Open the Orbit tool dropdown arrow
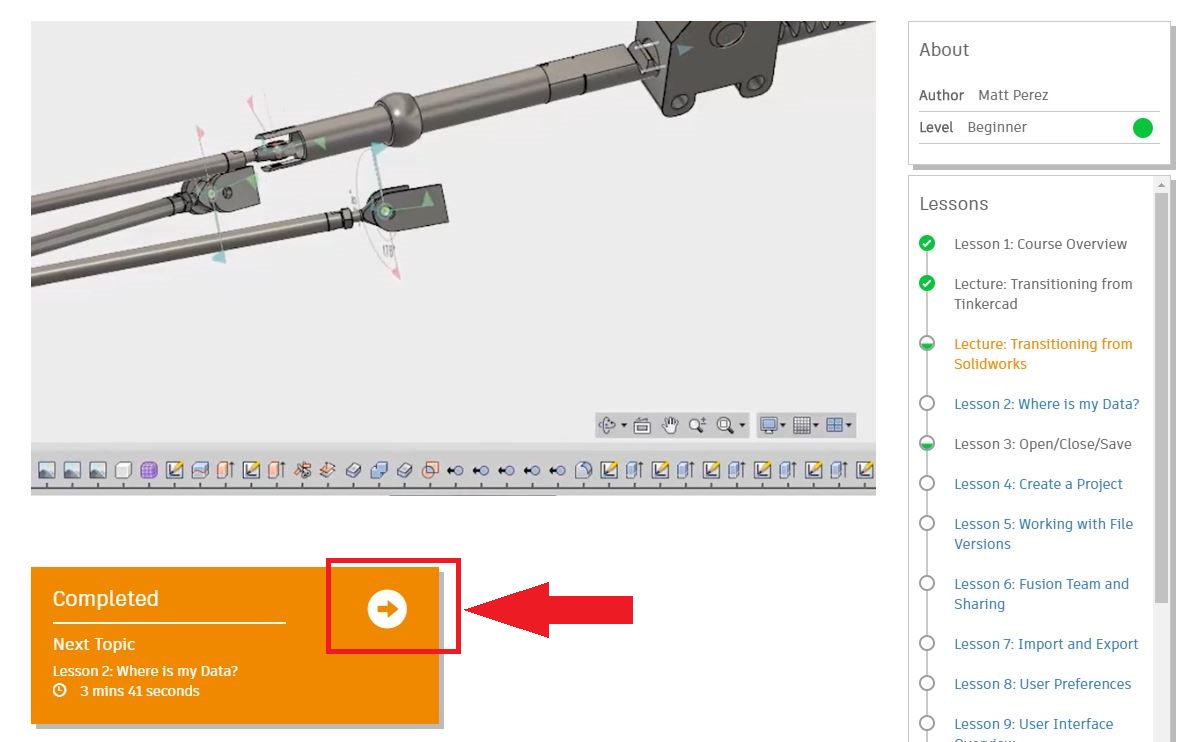 pos(623,425)
